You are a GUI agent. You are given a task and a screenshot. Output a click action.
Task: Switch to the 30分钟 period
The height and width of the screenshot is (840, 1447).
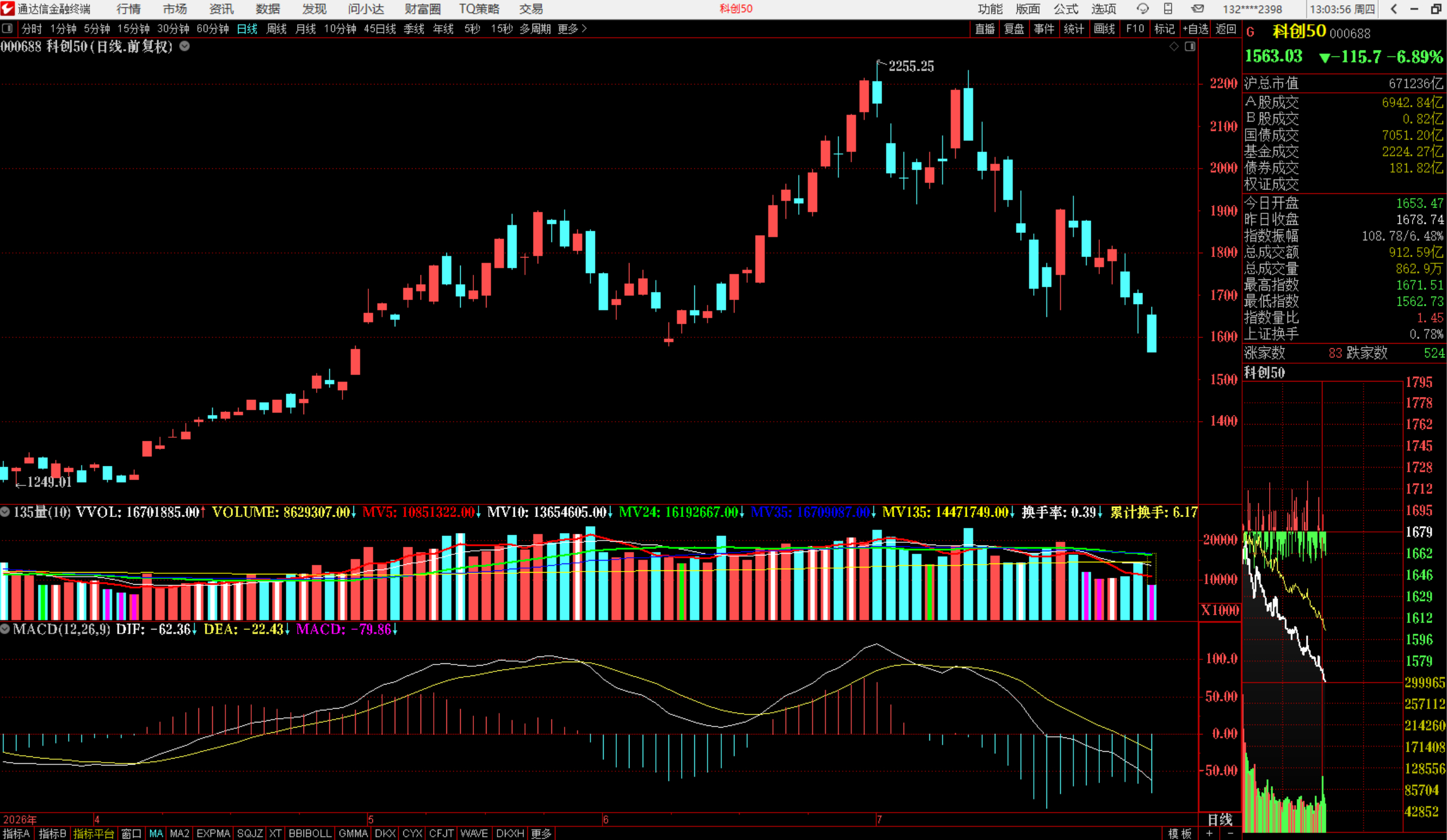[x=173, y=29]
